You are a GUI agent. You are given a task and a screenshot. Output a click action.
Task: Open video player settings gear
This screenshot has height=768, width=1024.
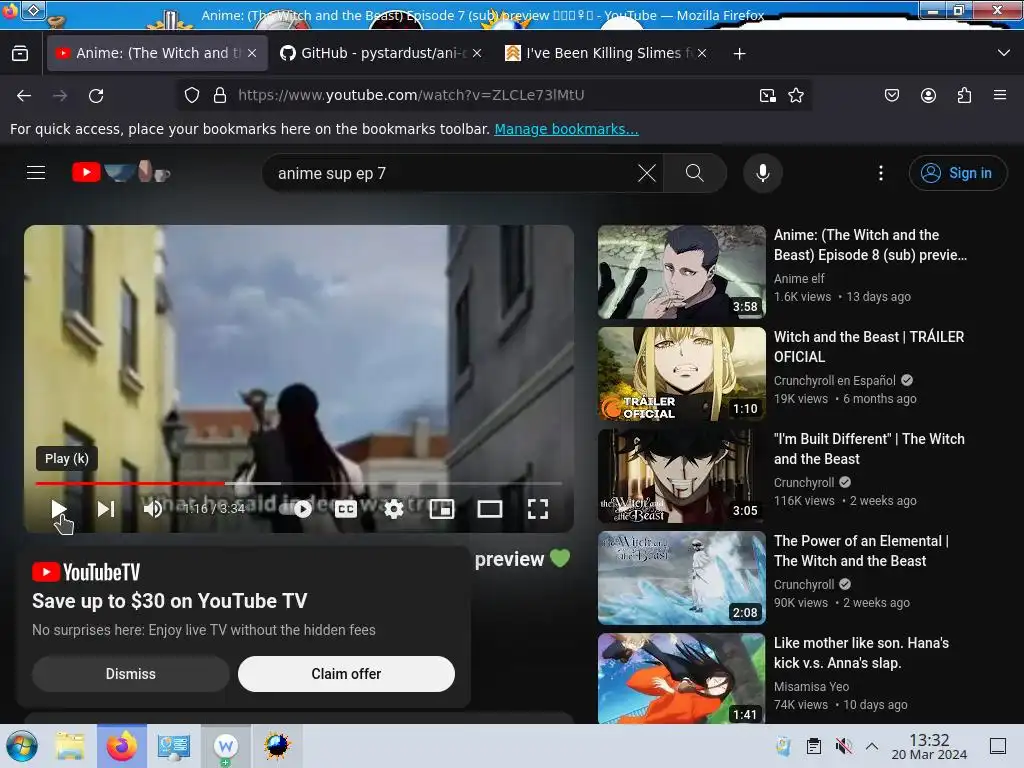(x=394, y=509)
